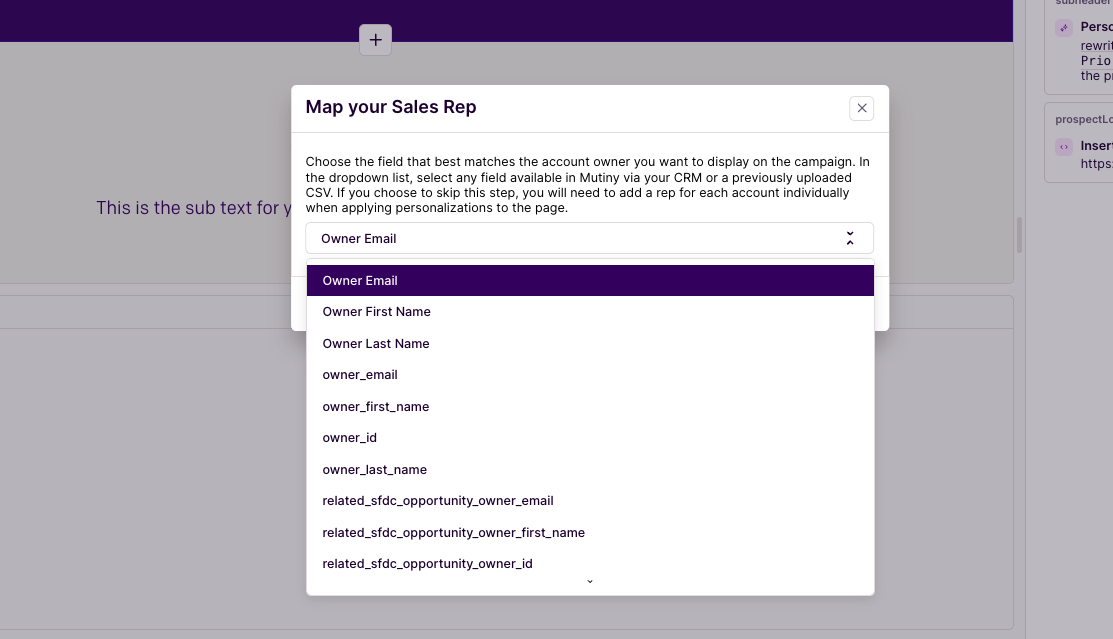The width and height of the screenshot is (1113, 639).
Task: Click the prospectLogo card label
Action: tap(1084, 119)
